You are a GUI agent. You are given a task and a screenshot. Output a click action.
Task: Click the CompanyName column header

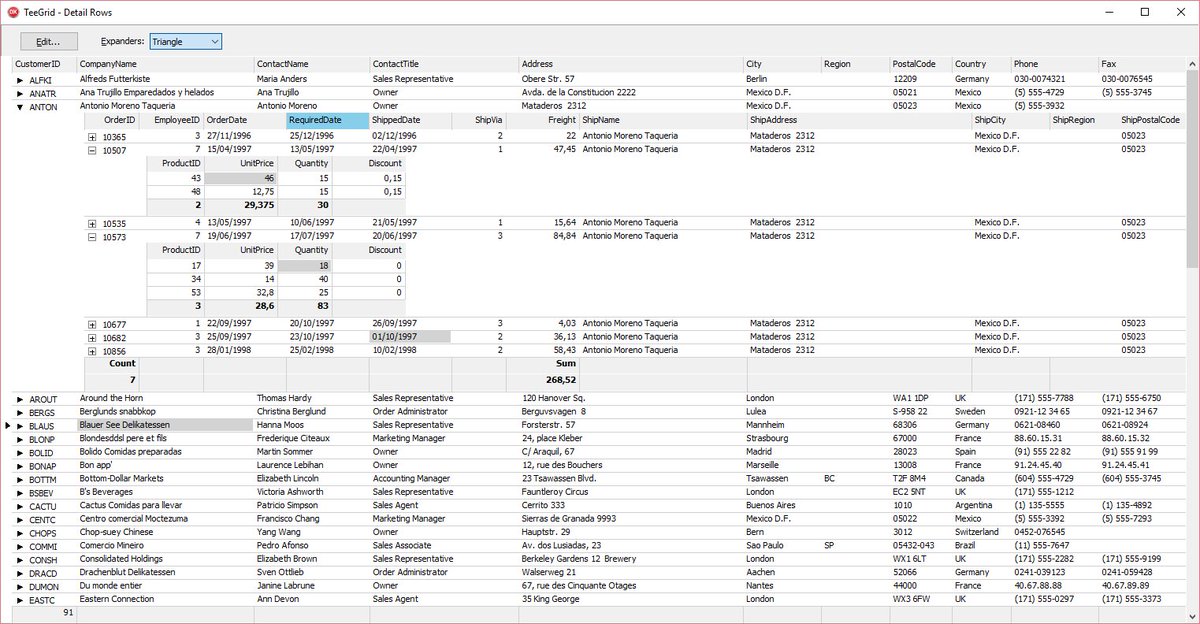(150, 63)
